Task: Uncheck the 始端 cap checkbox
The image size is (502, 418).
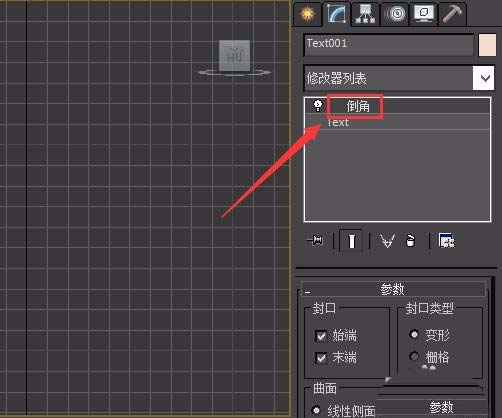Action: (321, 336)
